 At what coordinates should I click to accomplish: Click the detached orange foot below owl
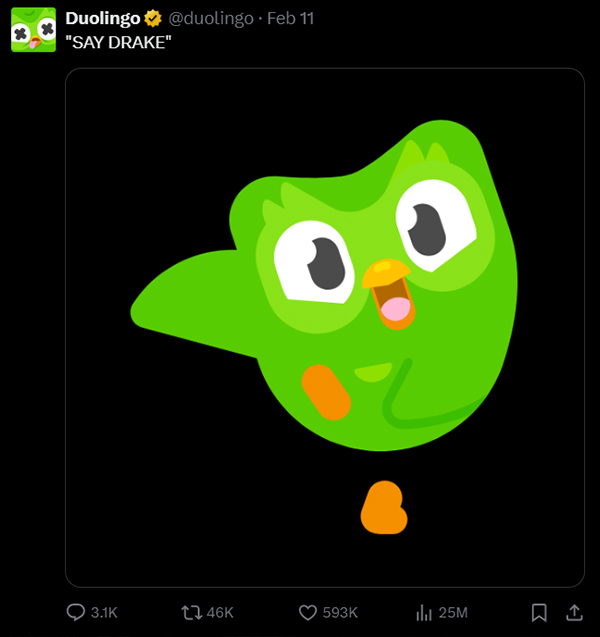pos(382,507)
